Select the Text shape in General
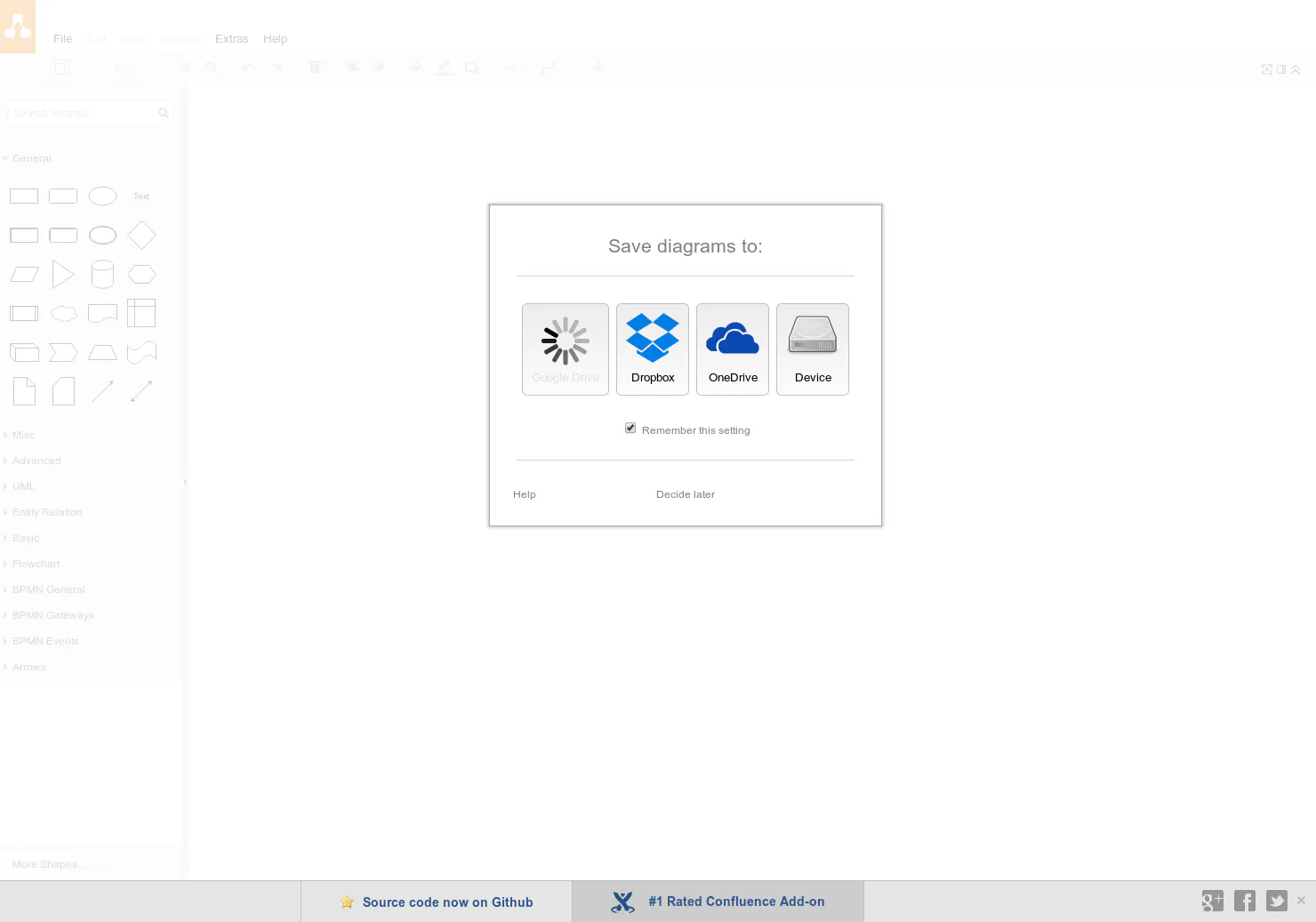The image size is (1316, 922). click(x=141, y=196)
